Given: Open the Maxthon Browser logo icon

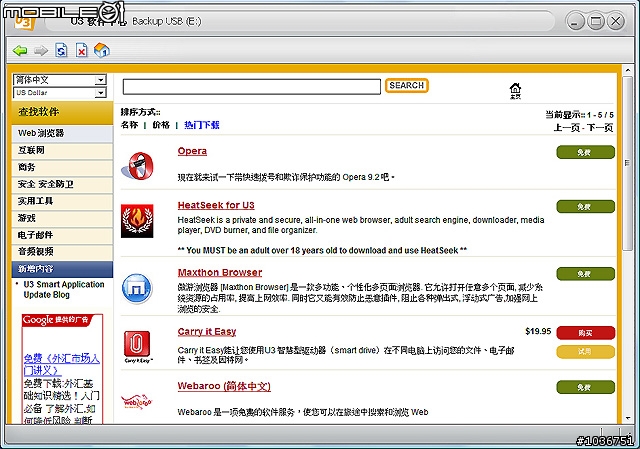Looking at the screenshot, I should 137,289.
